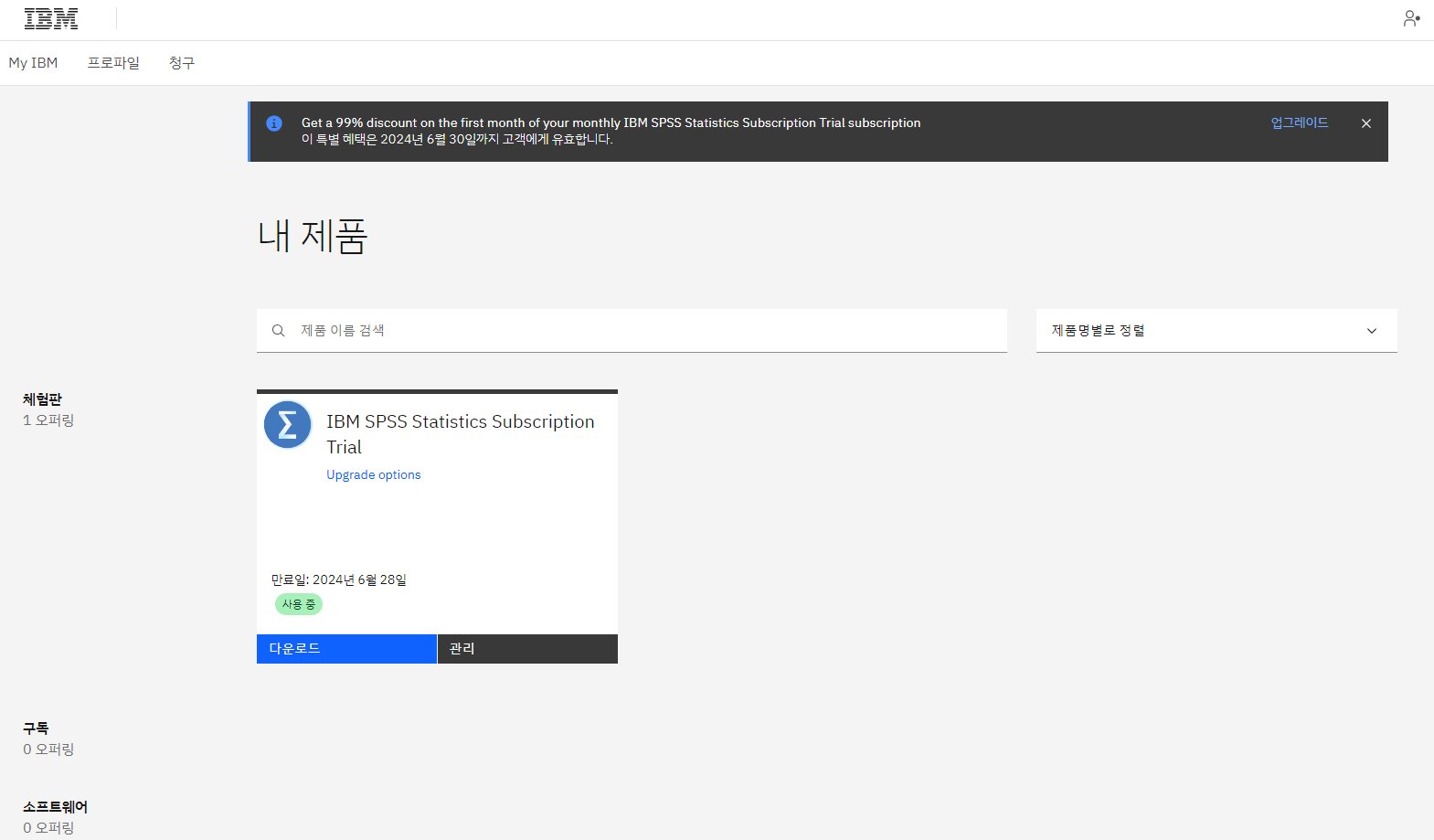The height and width of the screenshot is (840, 1434).
Task: Click the 관리 button
Action: coord(527,649)
